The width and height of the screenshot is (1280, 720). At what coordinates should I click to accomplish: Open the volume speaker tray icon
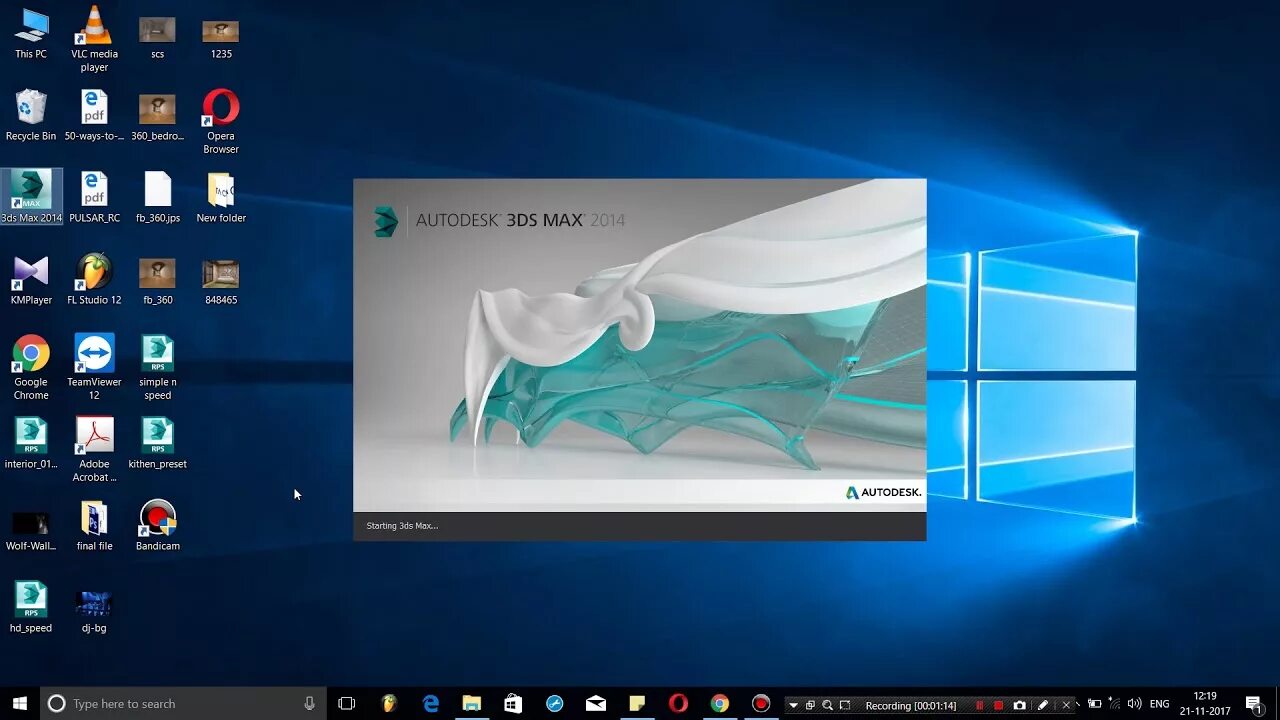coord(1134,703)
